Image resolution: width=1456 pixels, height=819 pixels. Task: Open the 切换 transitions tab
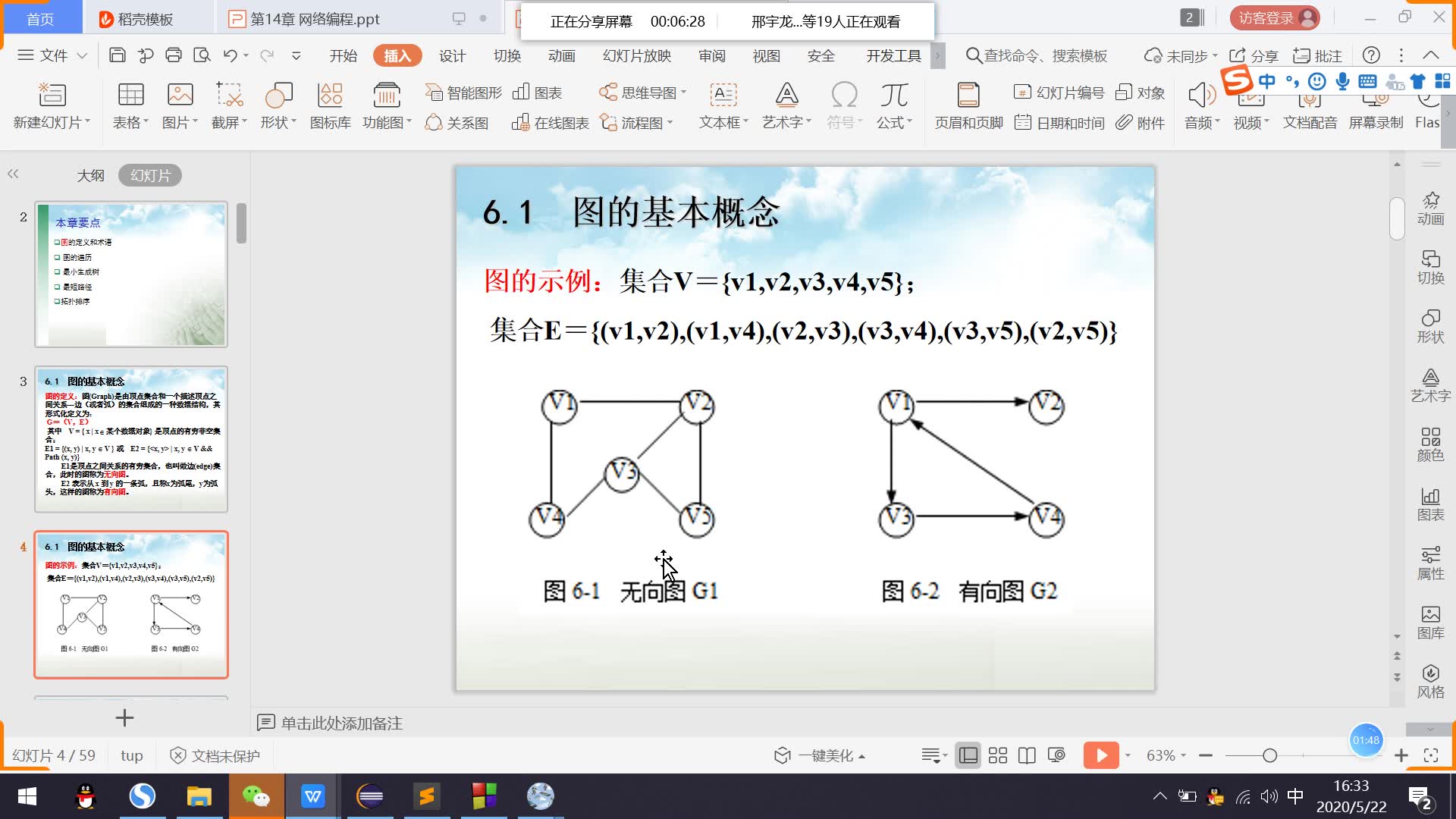[x=507, y=55]
